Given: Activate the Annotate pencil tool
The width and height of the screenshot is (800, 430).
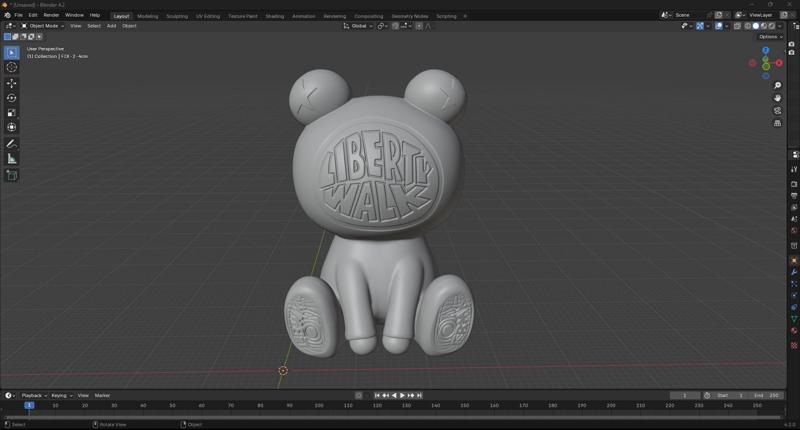Looking at the screenshot, I should tap(11, 144).
